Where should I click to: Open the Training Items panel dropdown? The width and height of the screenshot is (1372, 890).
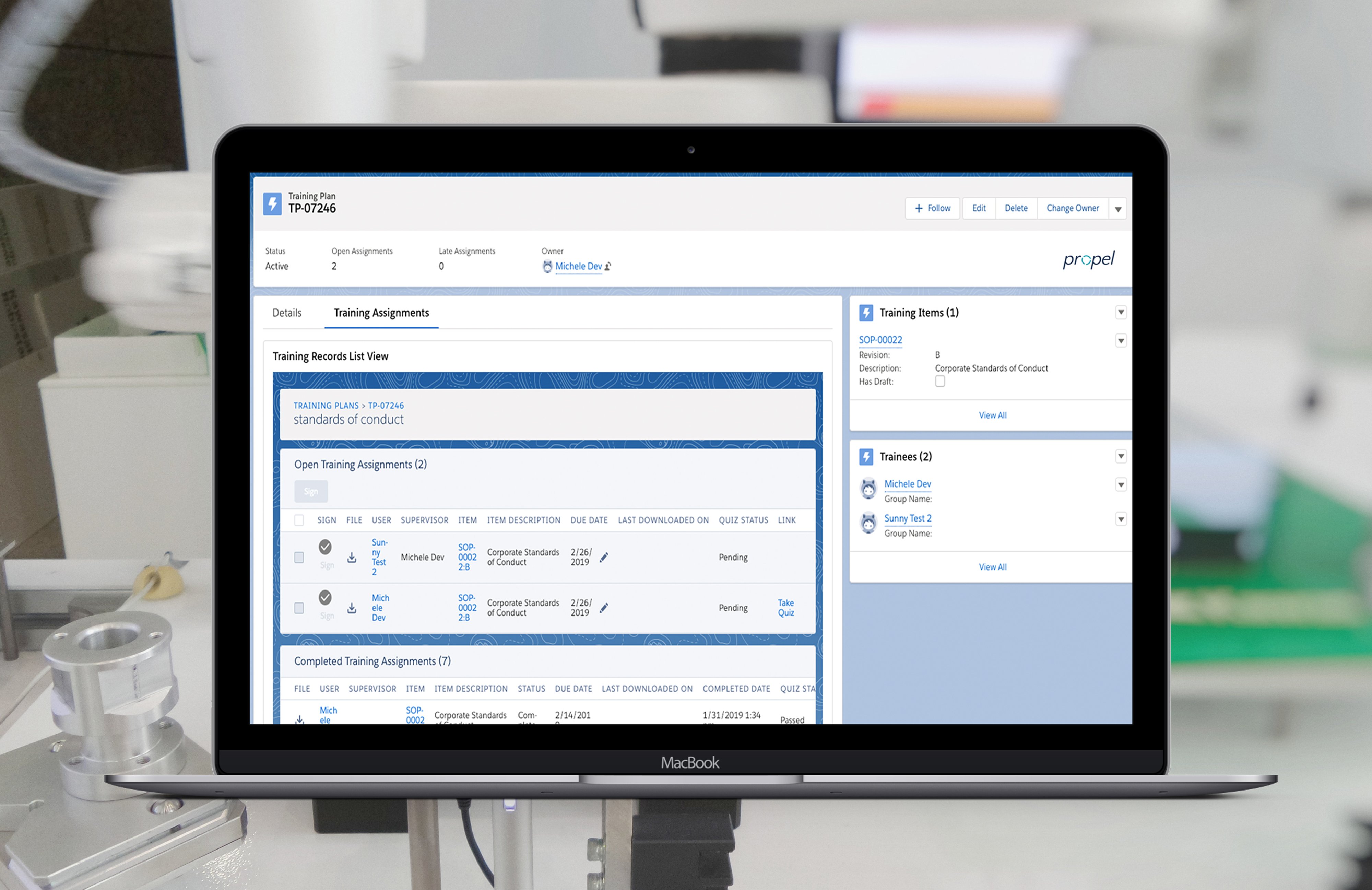[x=1121, y=313]
